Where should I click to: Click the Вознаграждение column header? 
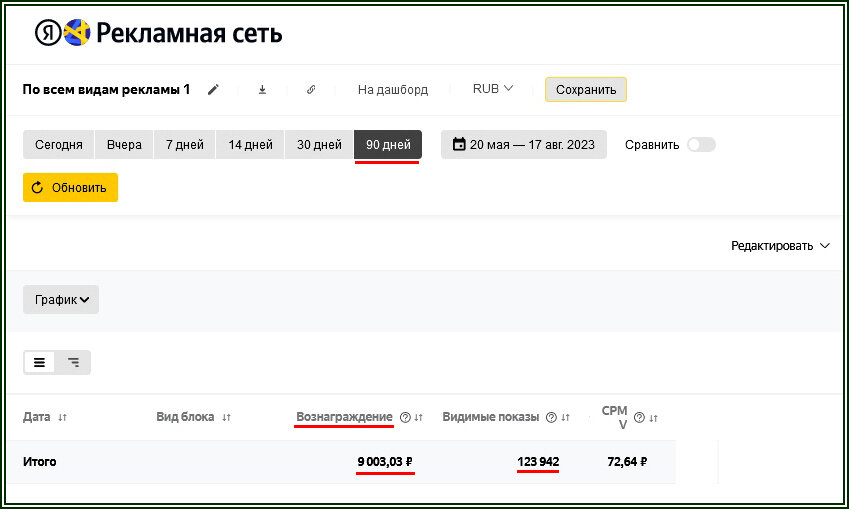pos(344,417)
